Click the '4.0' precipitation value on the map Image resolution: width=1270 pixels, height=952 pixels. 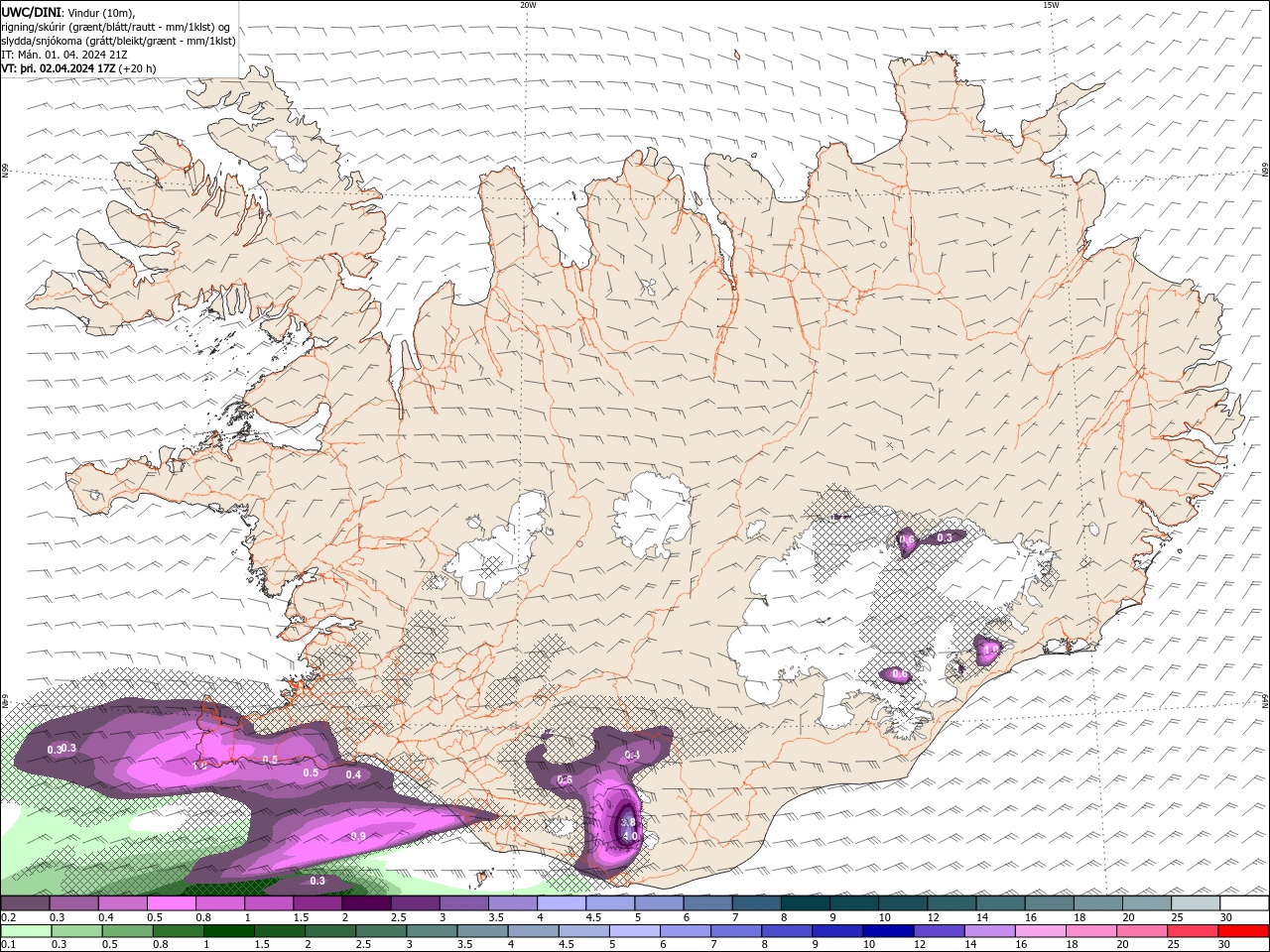tap(629, 836)
